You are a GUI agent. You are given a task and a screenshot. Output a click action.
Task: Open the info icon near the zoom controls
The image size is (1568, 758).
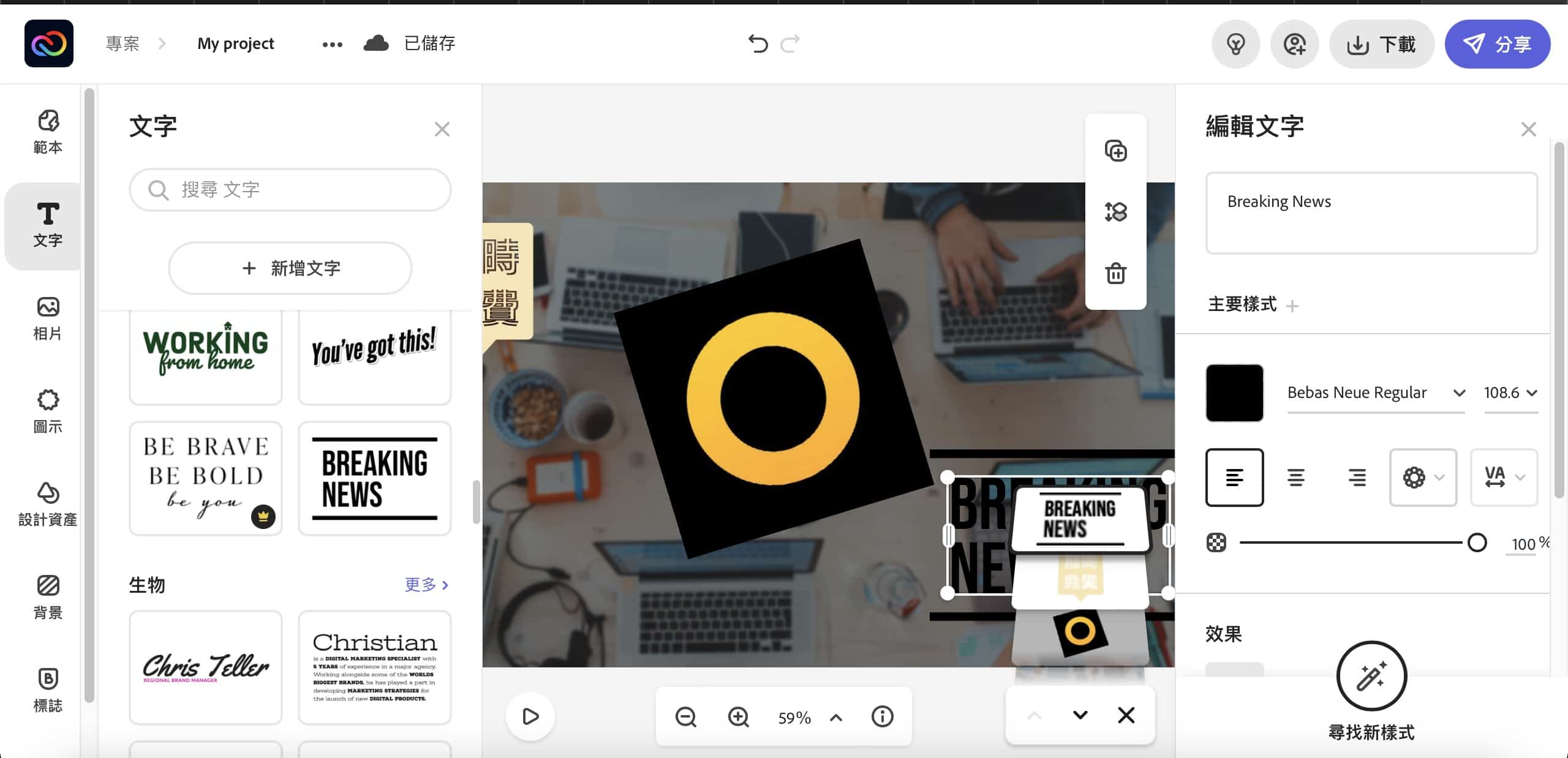pyautogui.click(x=882, y=716)
